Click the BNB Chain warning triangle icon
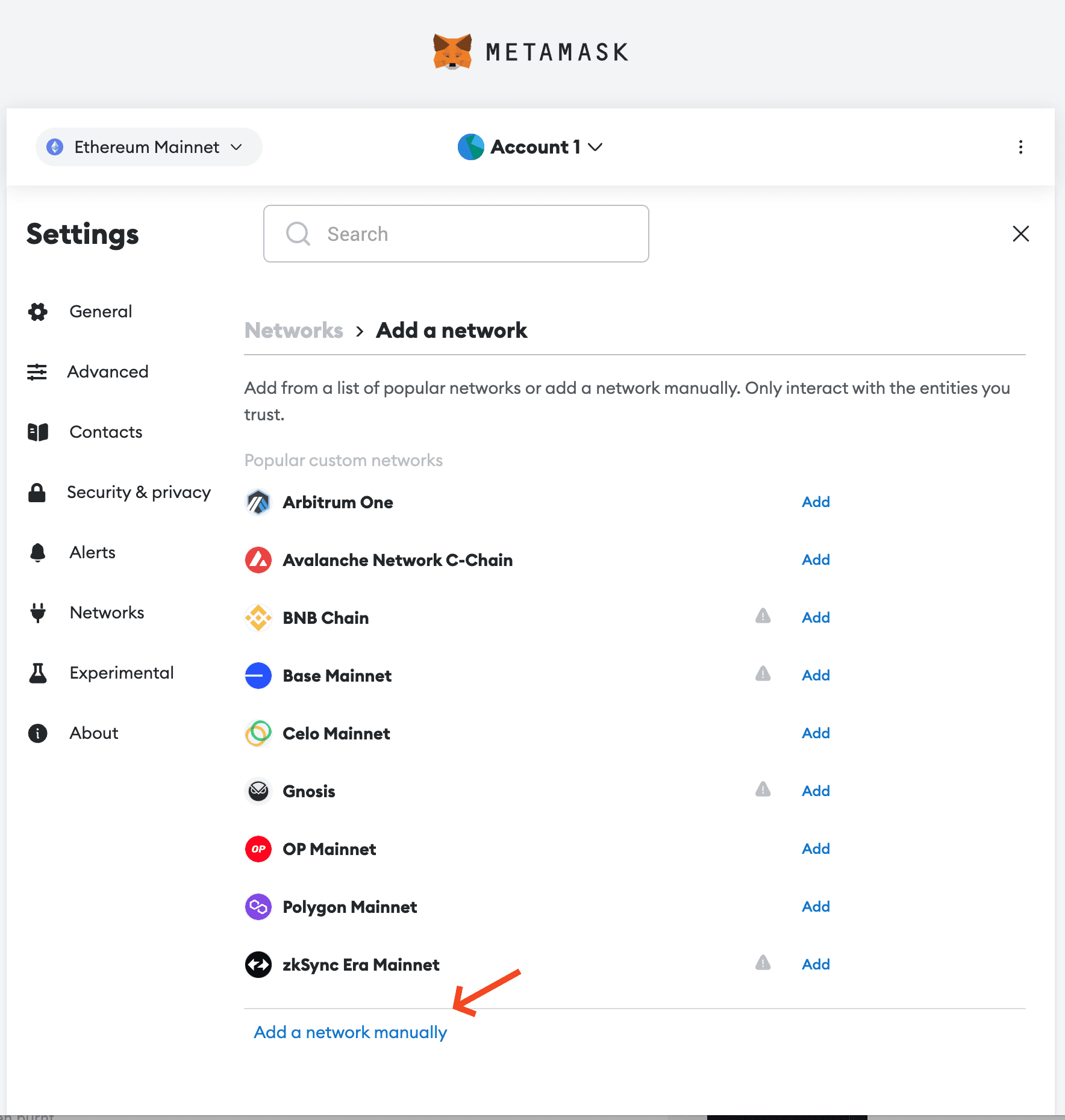Viewport: 1065px width, 1120px height. point(763,616)
